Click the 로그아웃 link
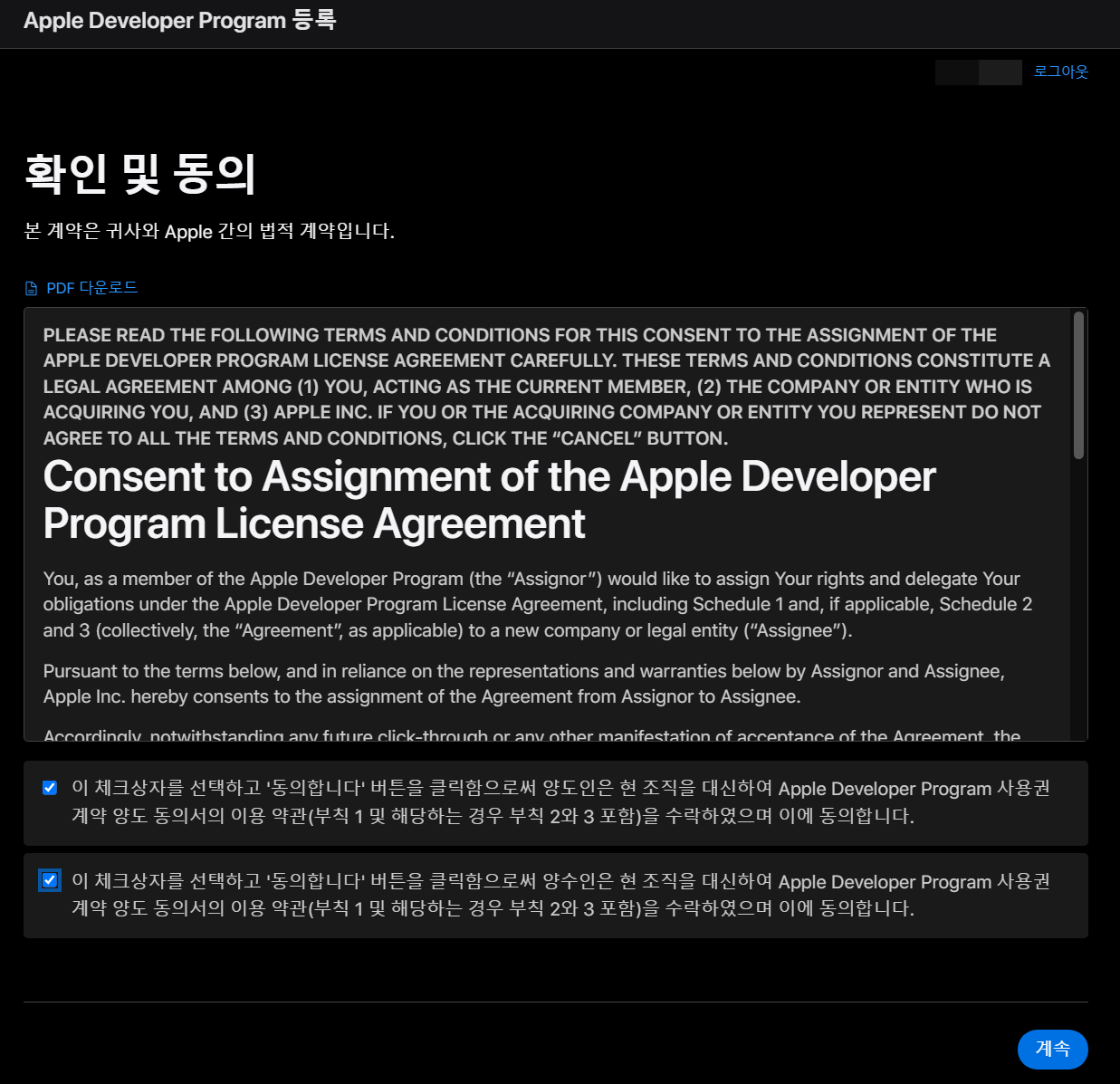Screen dimensions: 1120x1084 pyautogui.click(x=1061, y=72)
